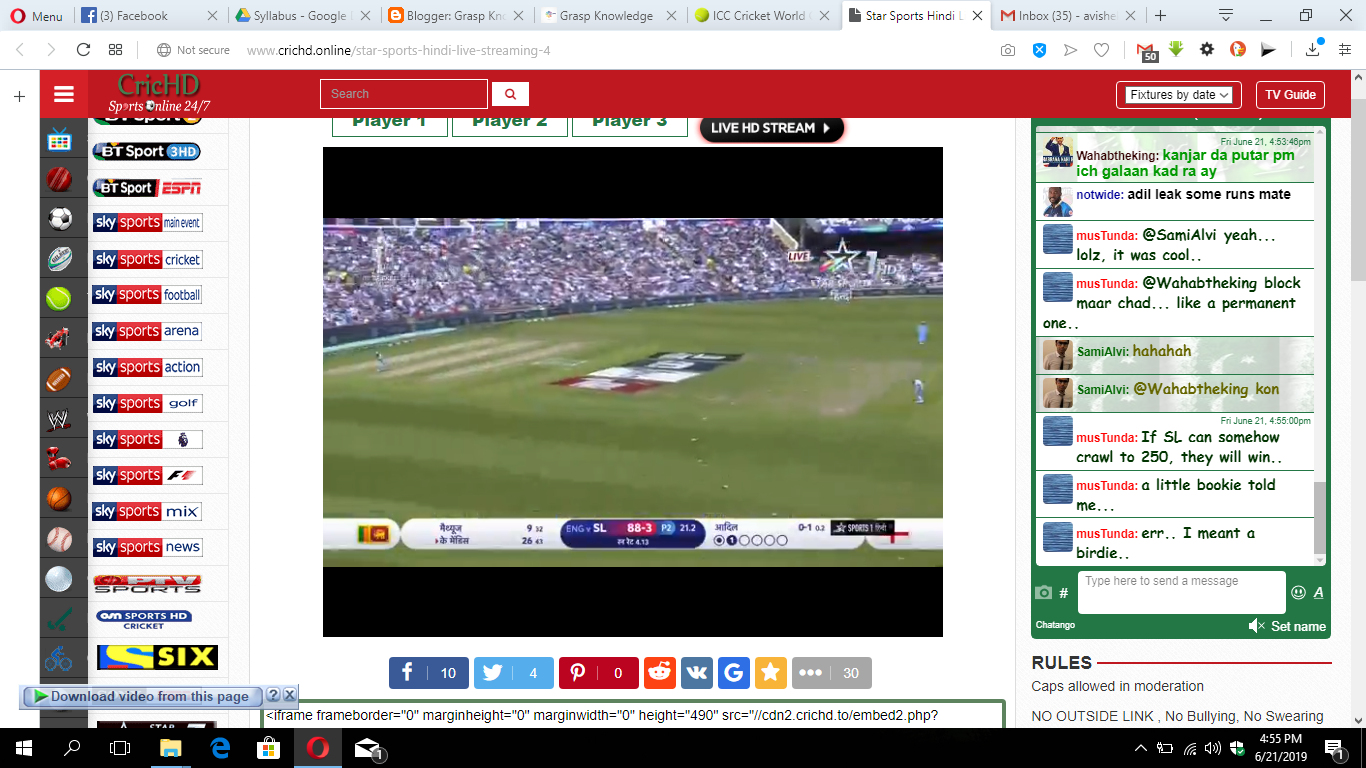Open the camera upload icon in chat
The image size is (1366, 768).
click(1043, 592)
